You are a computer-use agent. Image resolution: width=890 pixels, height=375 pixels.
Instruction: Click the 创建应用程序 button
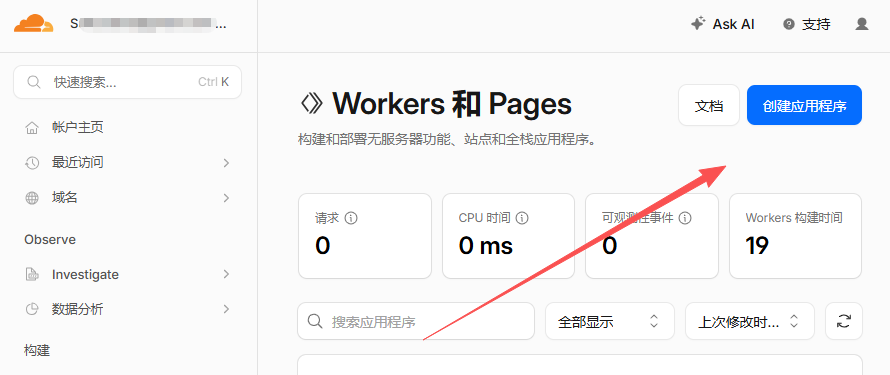[804, 105]
